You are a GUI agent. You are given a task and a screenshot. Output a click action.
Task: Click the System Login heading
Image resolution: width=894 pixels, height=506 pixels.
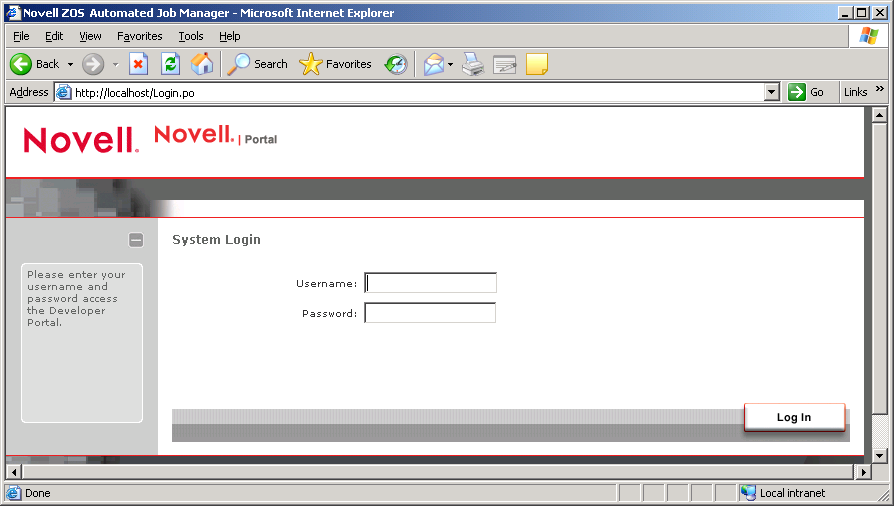pos(216,240)
